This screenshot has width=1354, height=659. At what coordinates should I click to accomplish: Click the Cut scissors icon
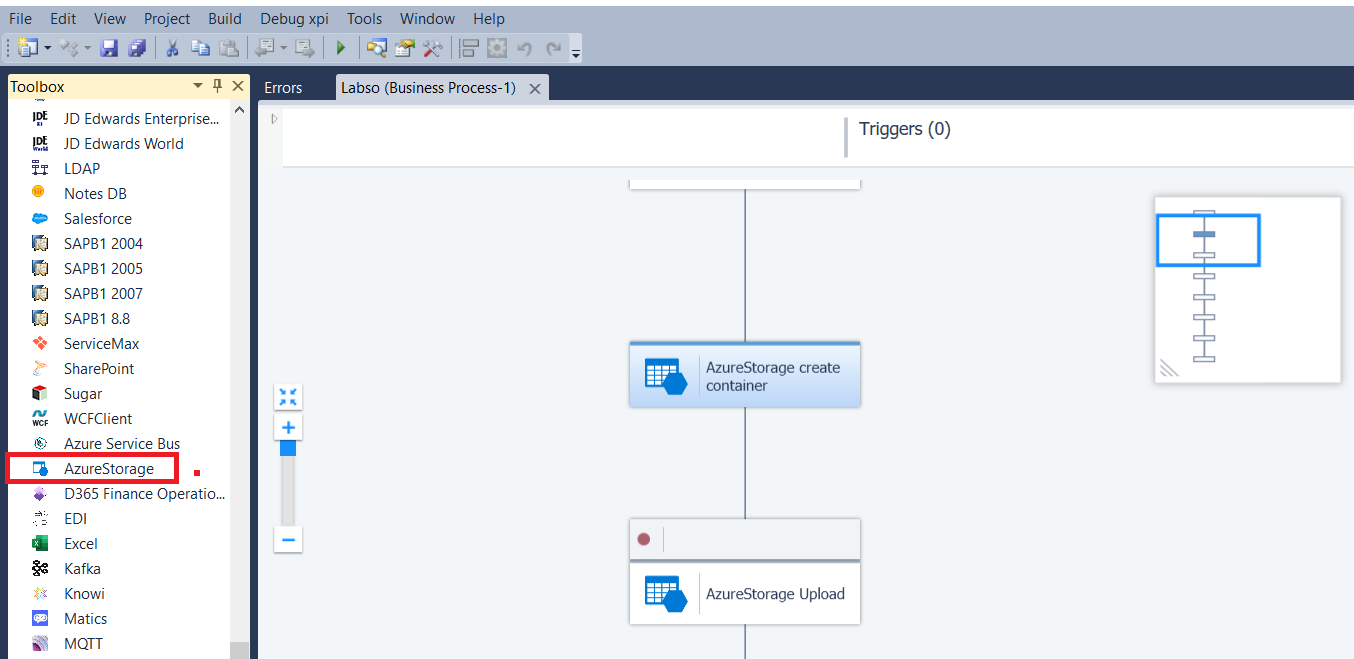[172, 47]
